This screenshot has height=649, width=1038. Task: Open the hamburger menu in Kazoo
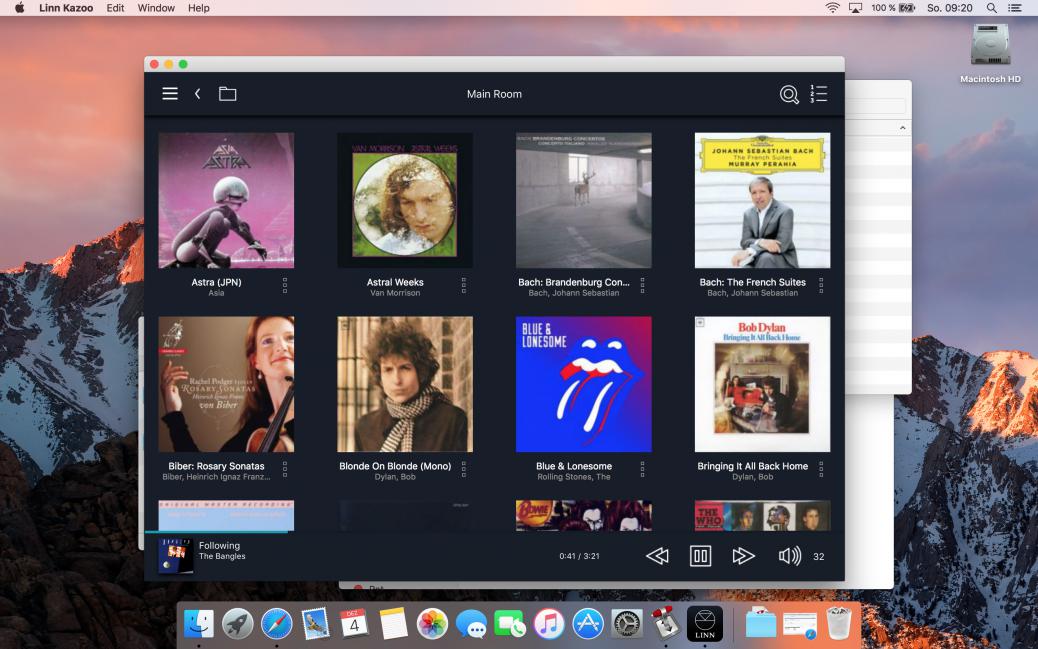170,94
